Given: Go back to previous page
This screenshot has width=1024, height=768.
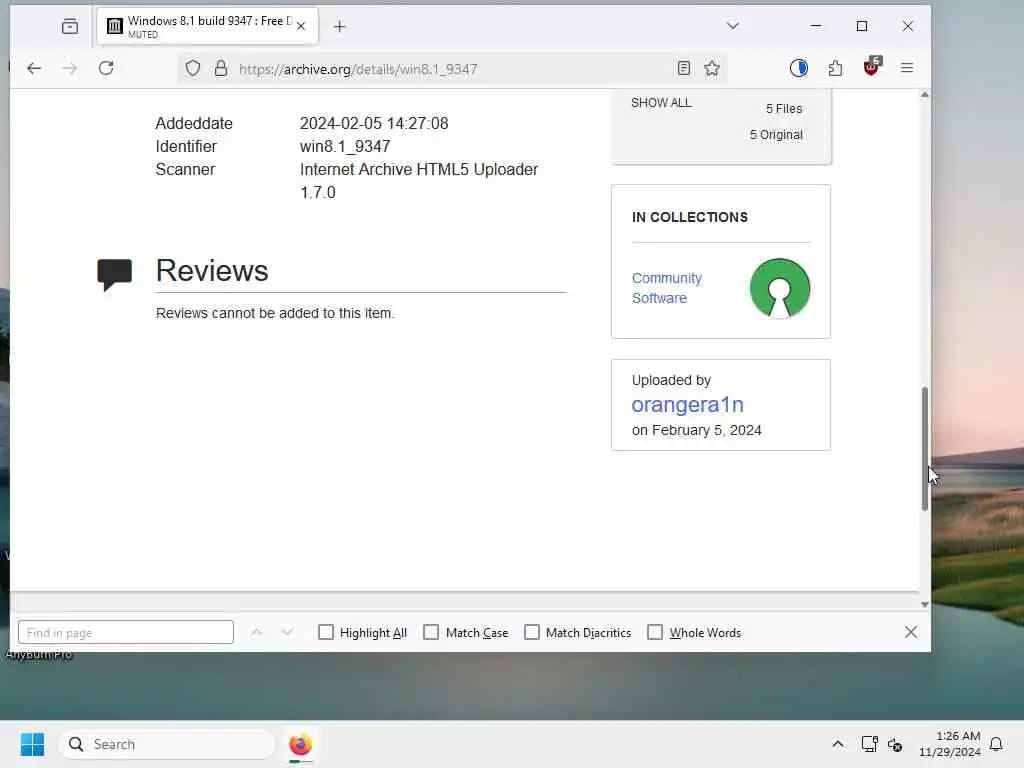Looking at the screenshot, I should (x=34, y=68).
